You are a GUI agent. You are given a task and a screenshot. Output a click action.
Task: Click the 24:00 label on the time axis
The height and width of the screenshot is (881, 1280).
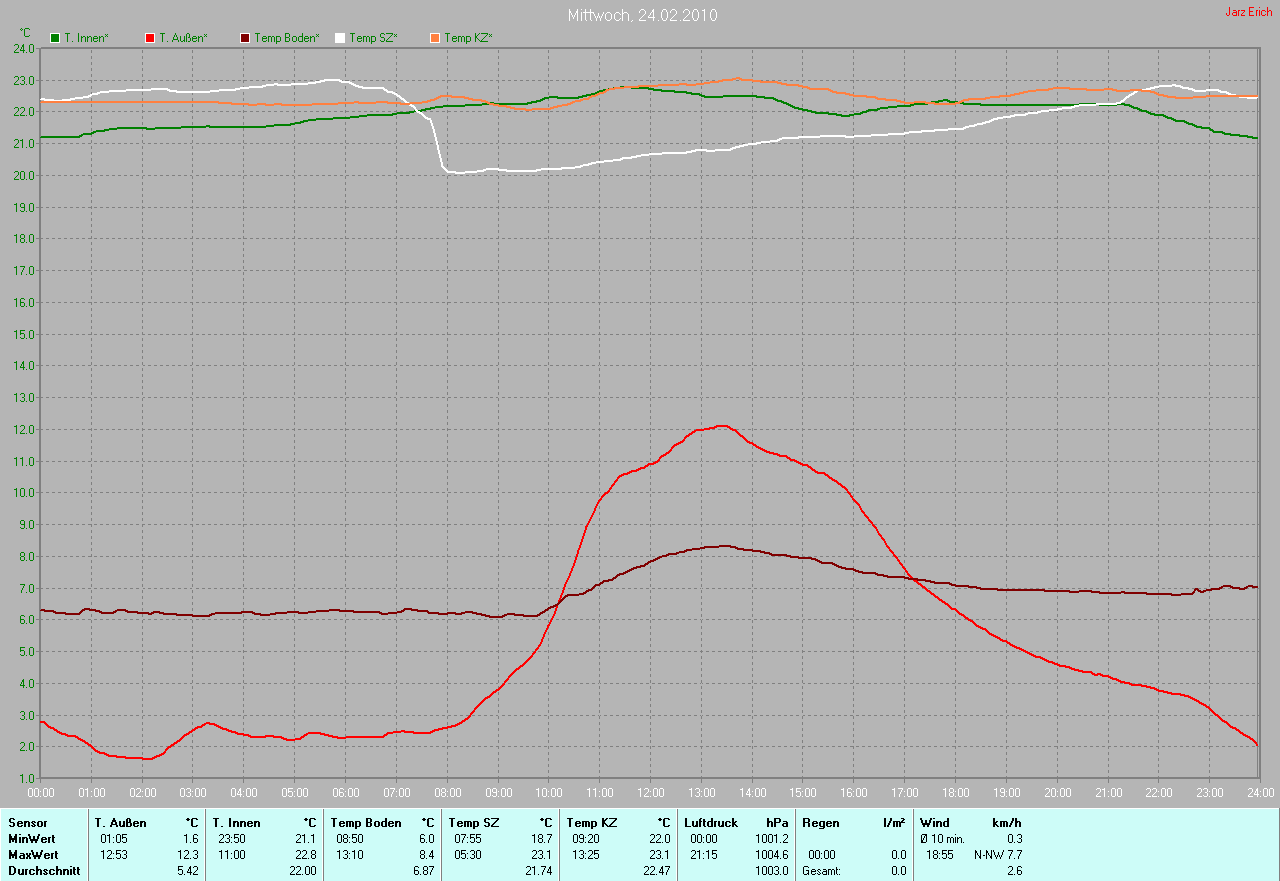pyautogui.click(x=1260, y=792)
